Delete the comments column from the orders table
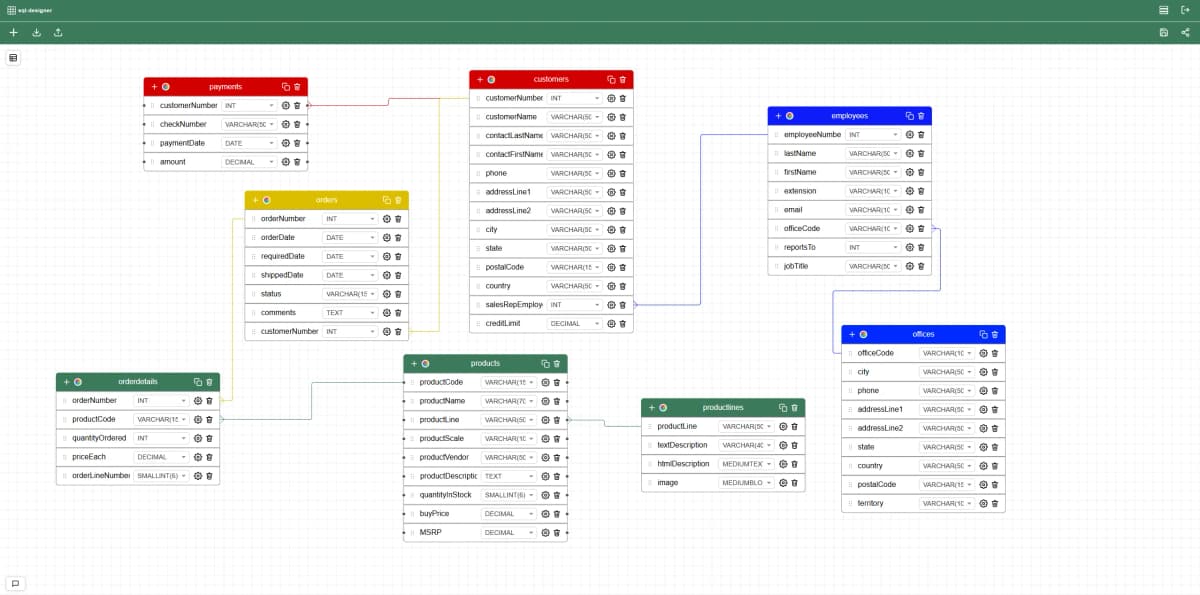1200x595 pixels. pyautogui.click(x=398, y=312)
